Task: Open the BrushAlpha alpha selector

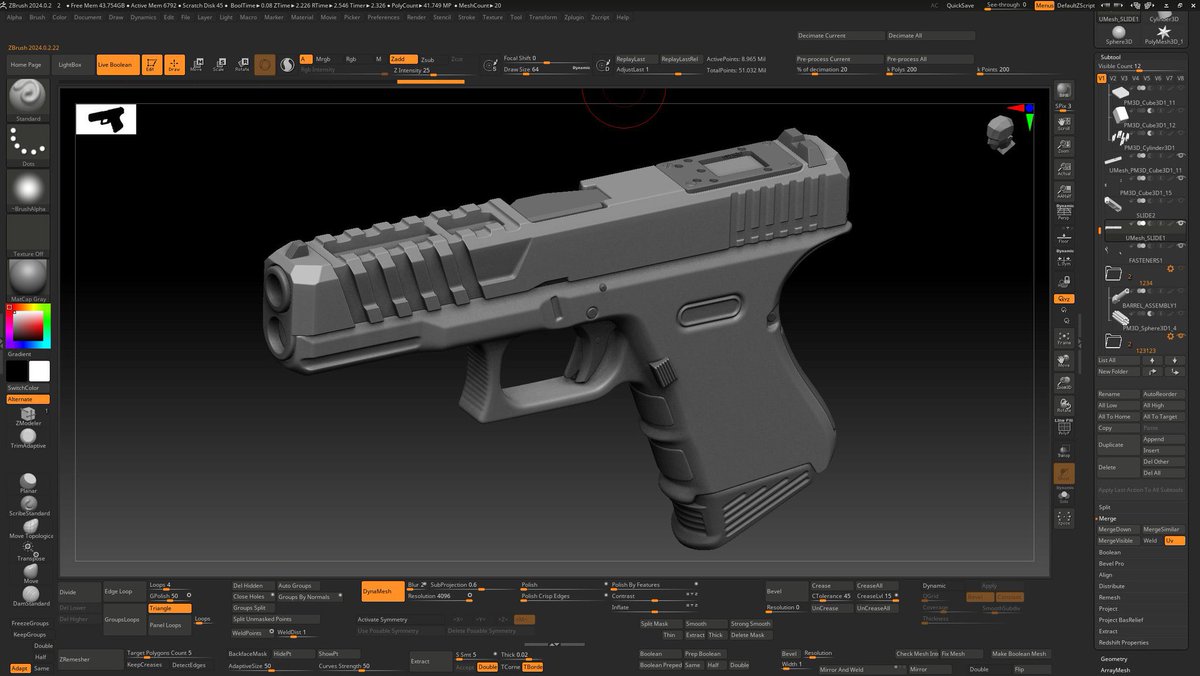Action: (x=28, y=190)
